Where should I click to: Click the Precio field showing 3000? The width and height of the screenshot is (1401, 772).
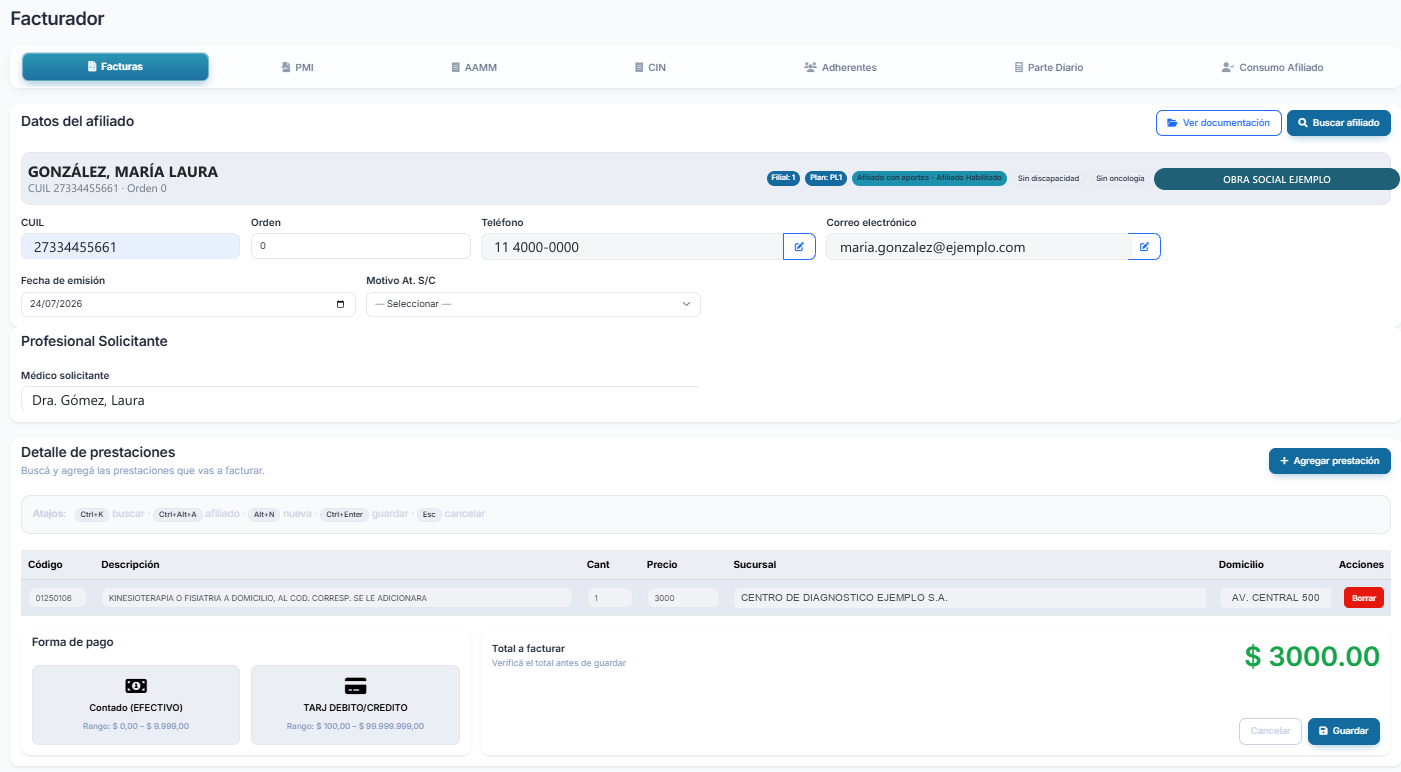(x=683, y=598)
